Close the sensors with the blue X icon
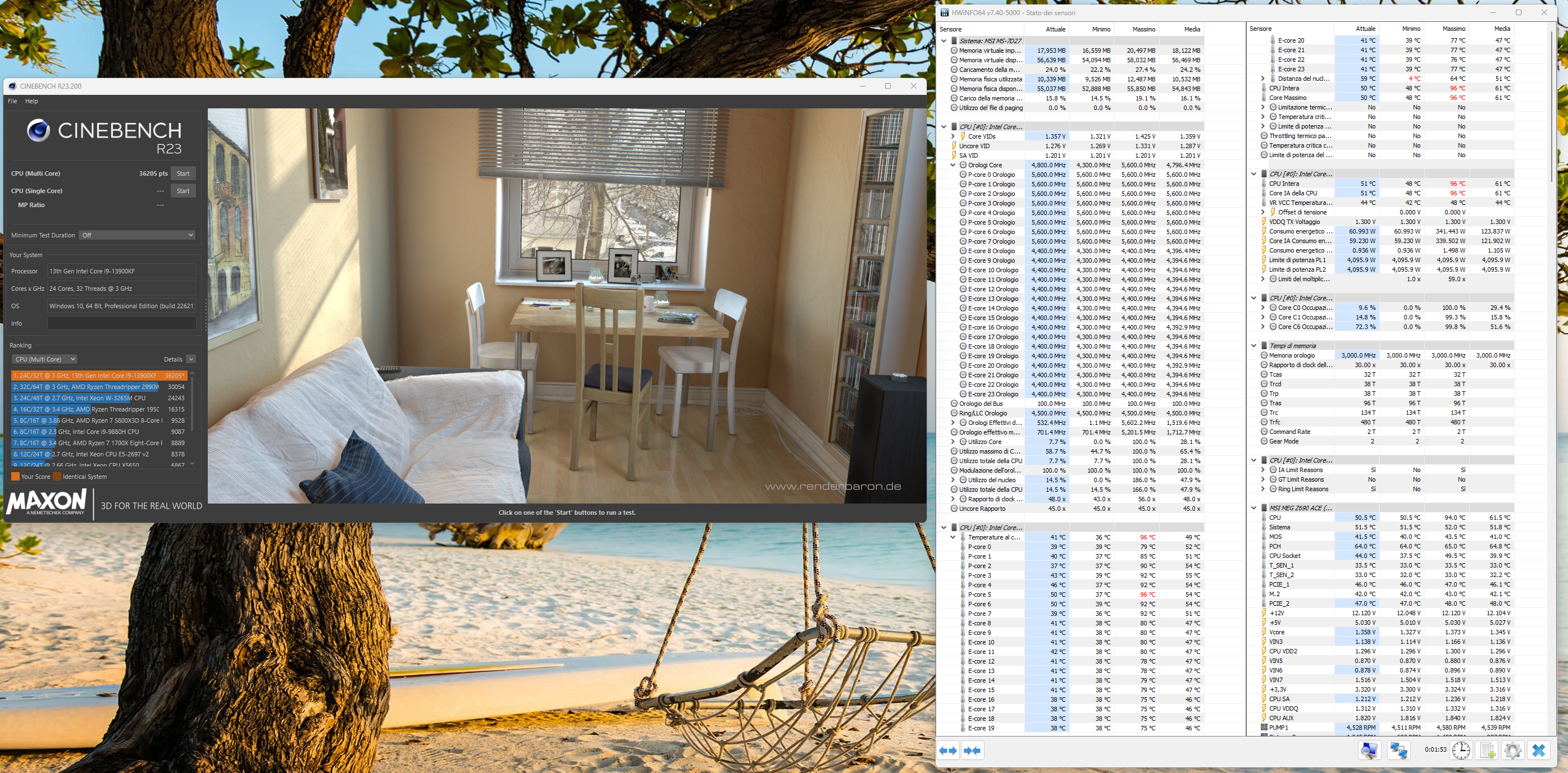Image resolution: width=1568 pixels, height=773 pixels. coord(1539,751)
